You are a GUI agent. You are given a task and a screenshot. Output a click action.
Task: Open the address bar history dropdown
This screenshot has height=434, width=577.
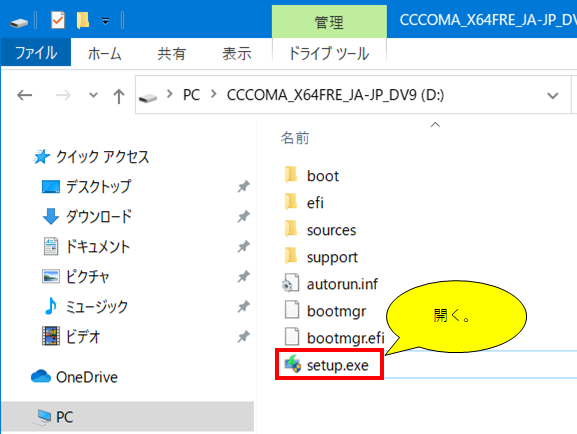pos(553,96)
